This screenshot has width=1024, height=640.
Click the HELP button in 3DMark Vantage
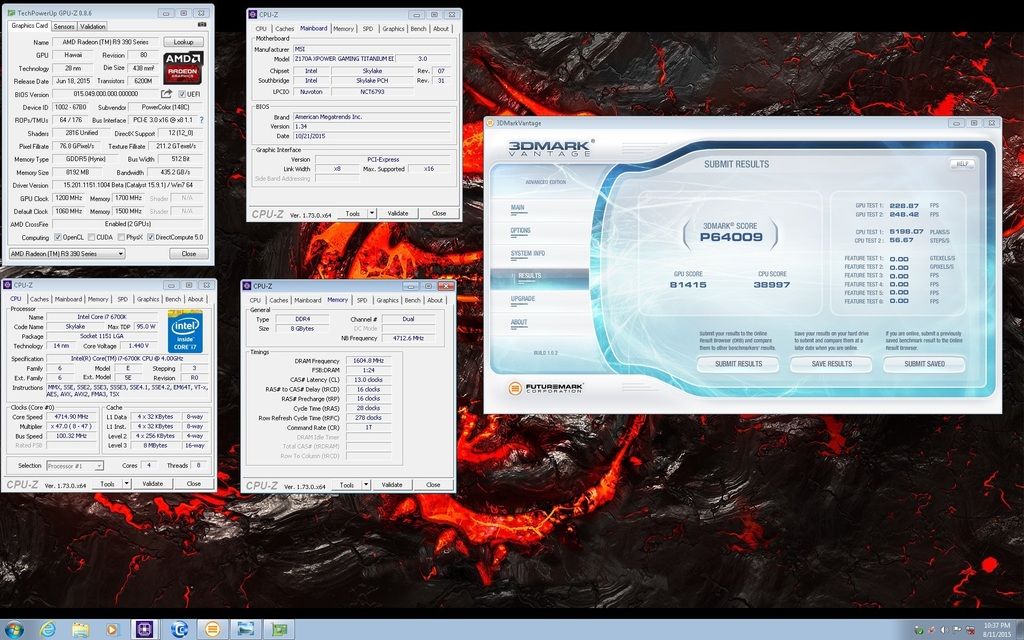[x=962, y=164]
